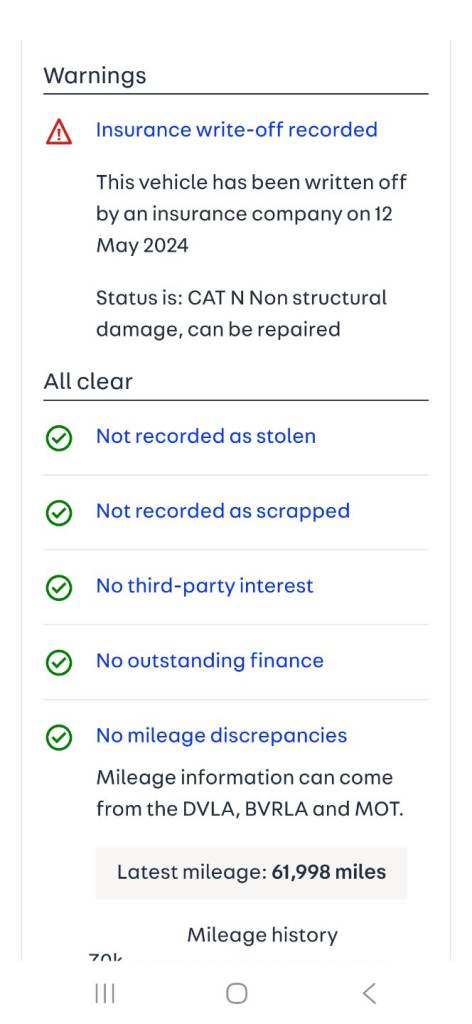Tap green check icon beside third-party interest

(59, 588)
